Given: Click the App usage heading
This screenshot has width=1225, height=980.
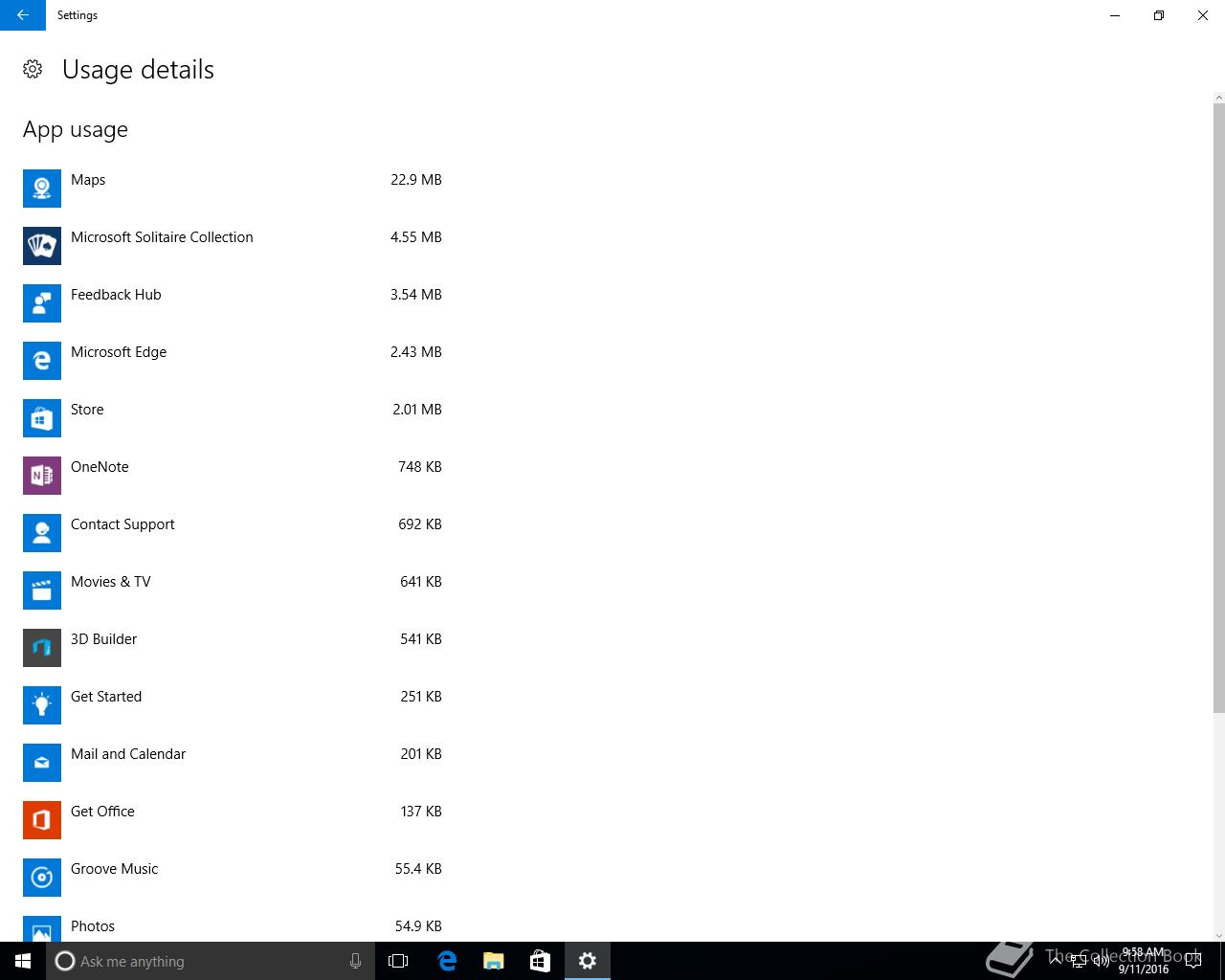Looking at the screenshot, I should pos(76,130).
